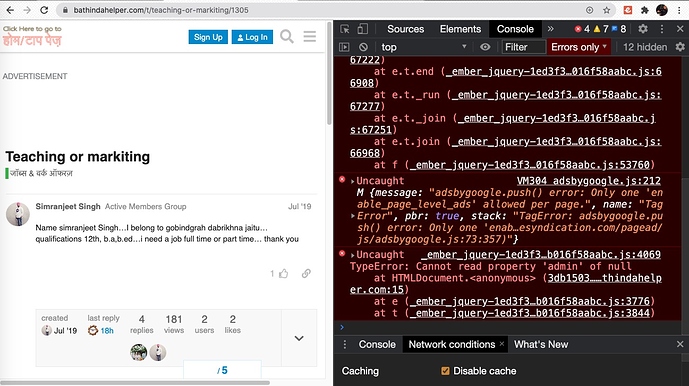Click the Sign Up button
This screenshot has height=386, width=689.
[x=208, y=37]
